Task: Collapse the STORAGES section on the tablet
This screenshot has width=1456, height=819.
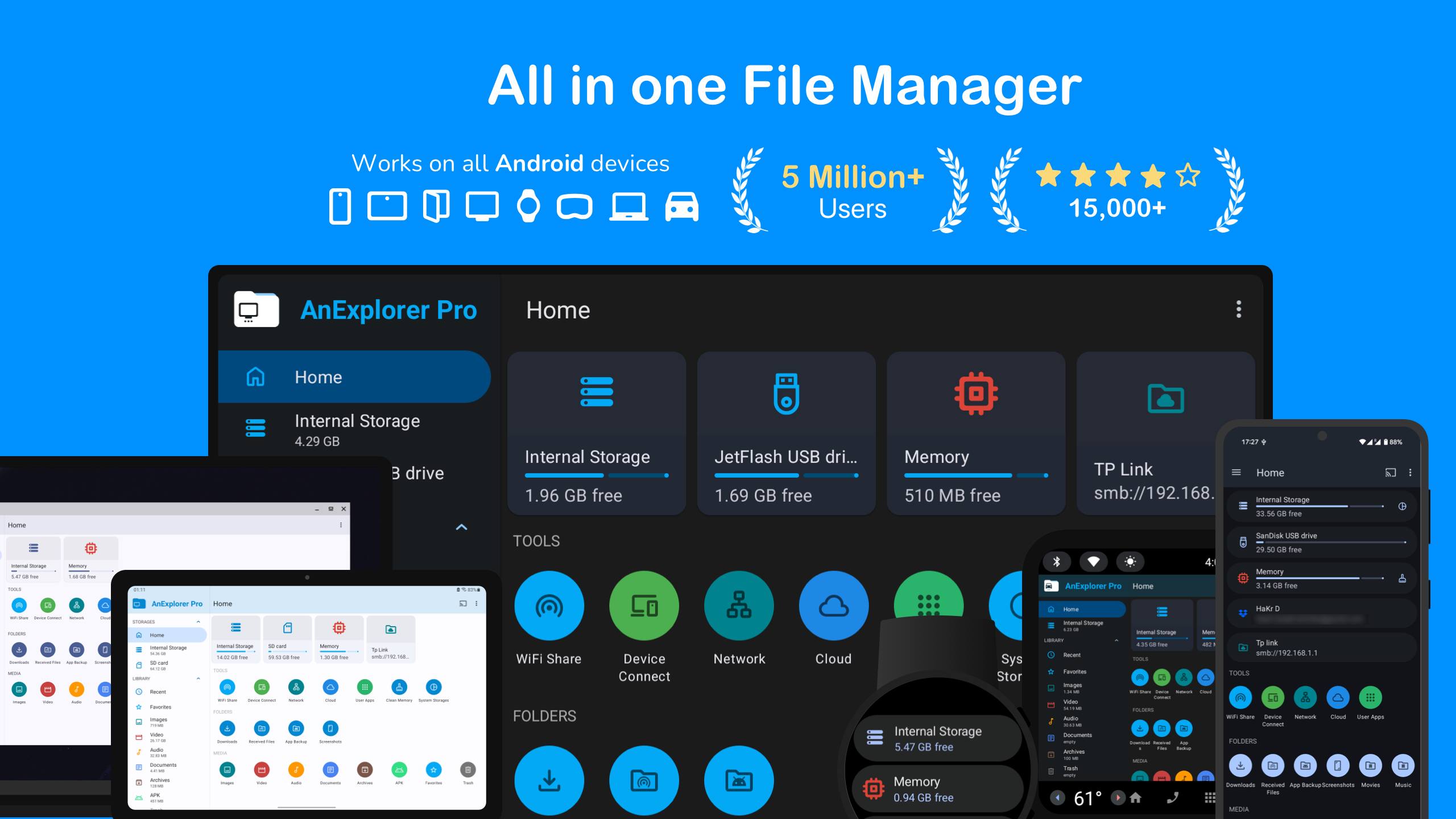Action: (198, 622)
